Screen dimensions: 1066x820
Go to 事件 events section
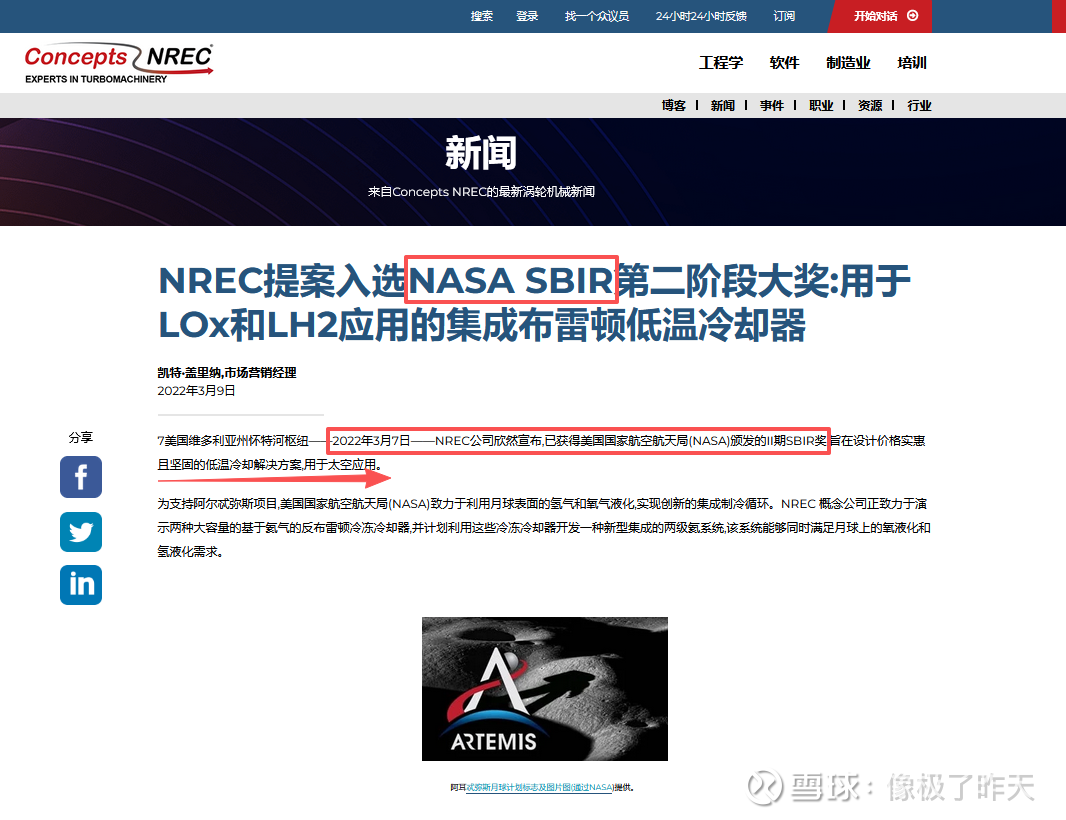(772, 105)
